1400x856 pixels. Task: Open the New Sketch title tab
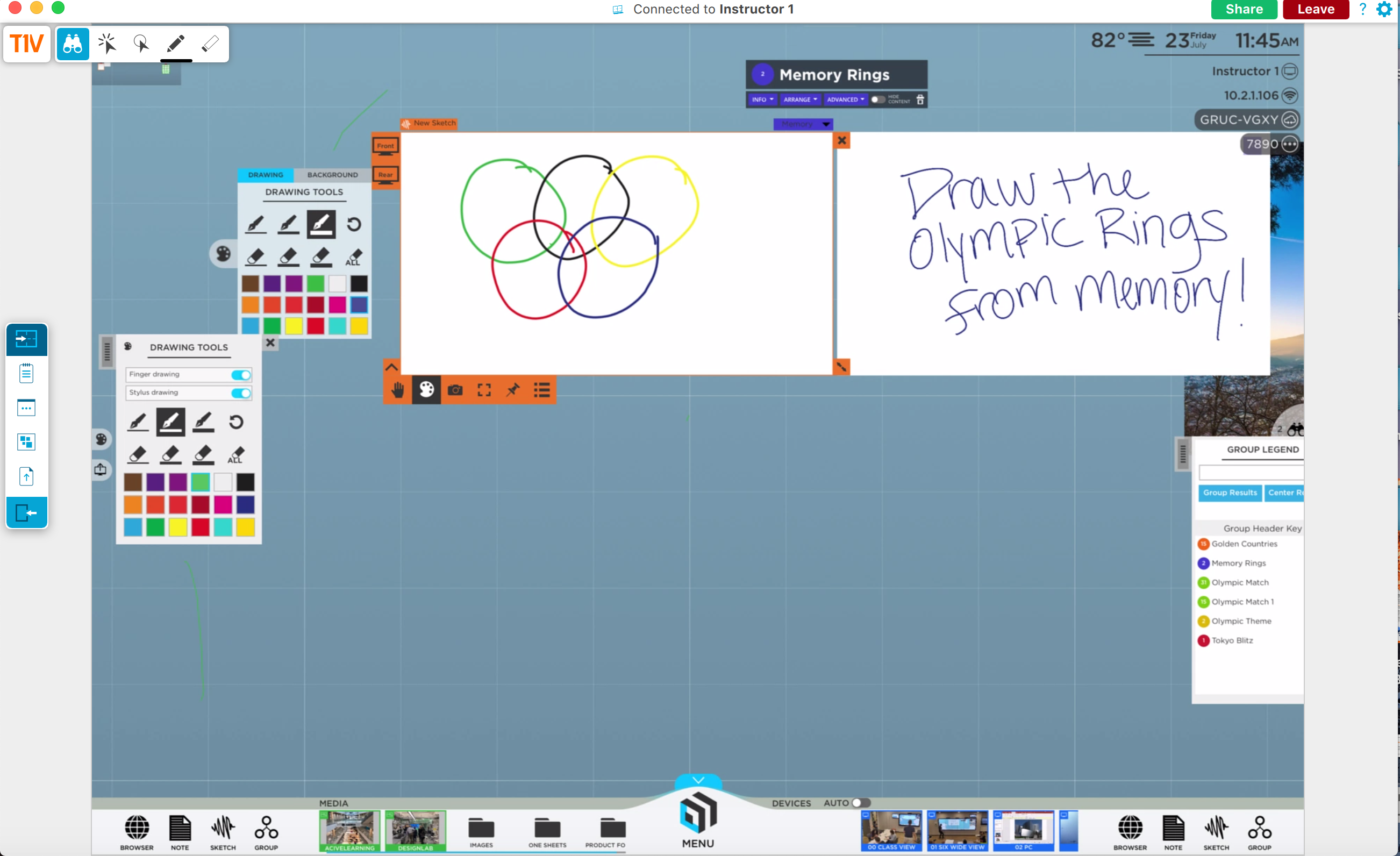(429, 123)
